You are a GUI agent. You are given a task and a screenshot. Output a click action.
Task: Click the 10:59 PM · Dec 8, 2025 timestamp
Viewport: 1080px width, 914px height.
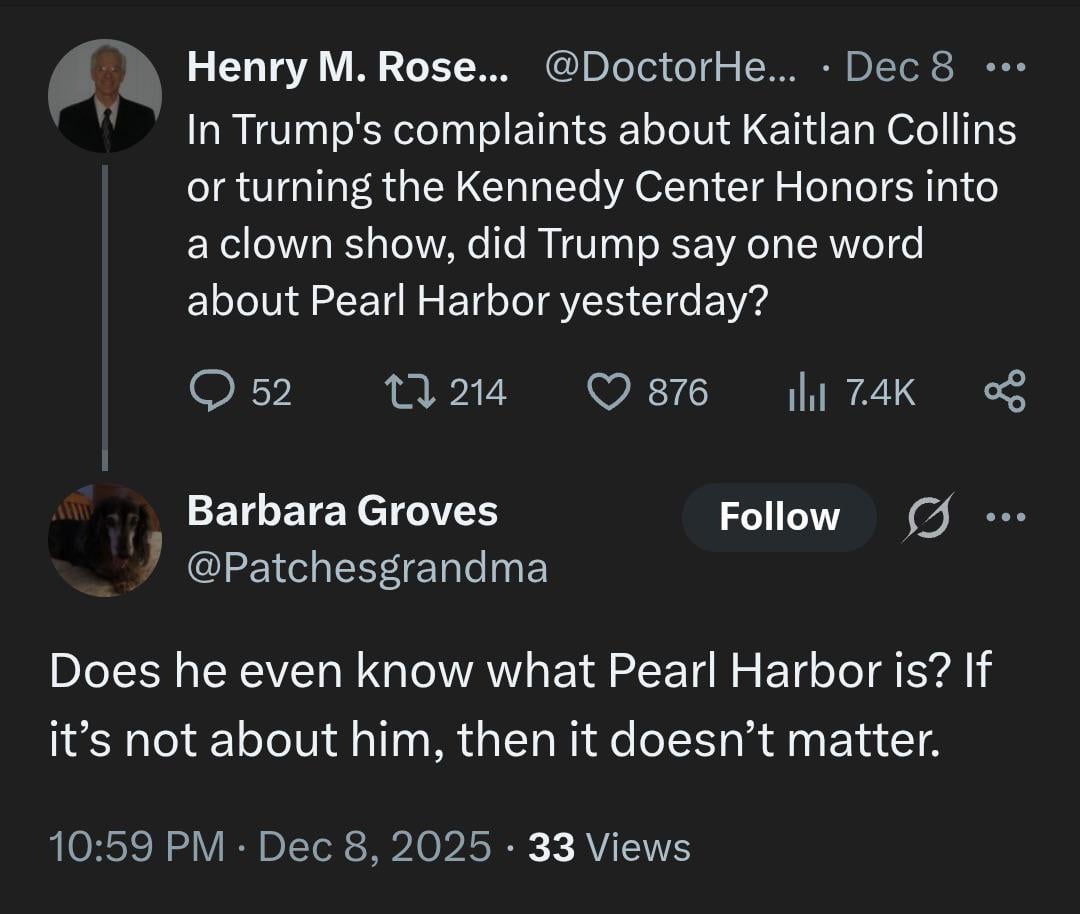(x=270, y=847)
